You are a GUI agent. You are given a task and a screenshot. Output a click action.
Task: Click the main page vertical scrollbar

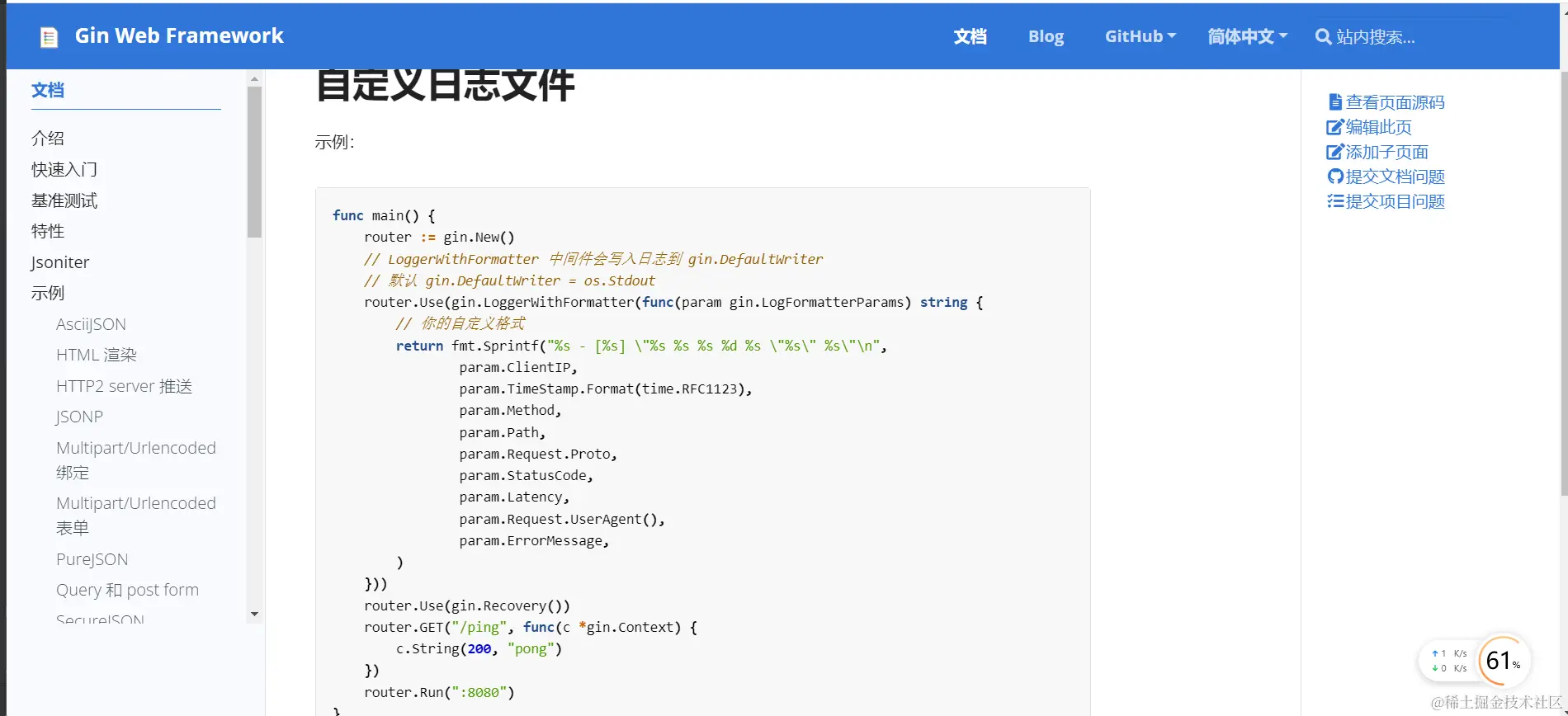pos(1563,285)
